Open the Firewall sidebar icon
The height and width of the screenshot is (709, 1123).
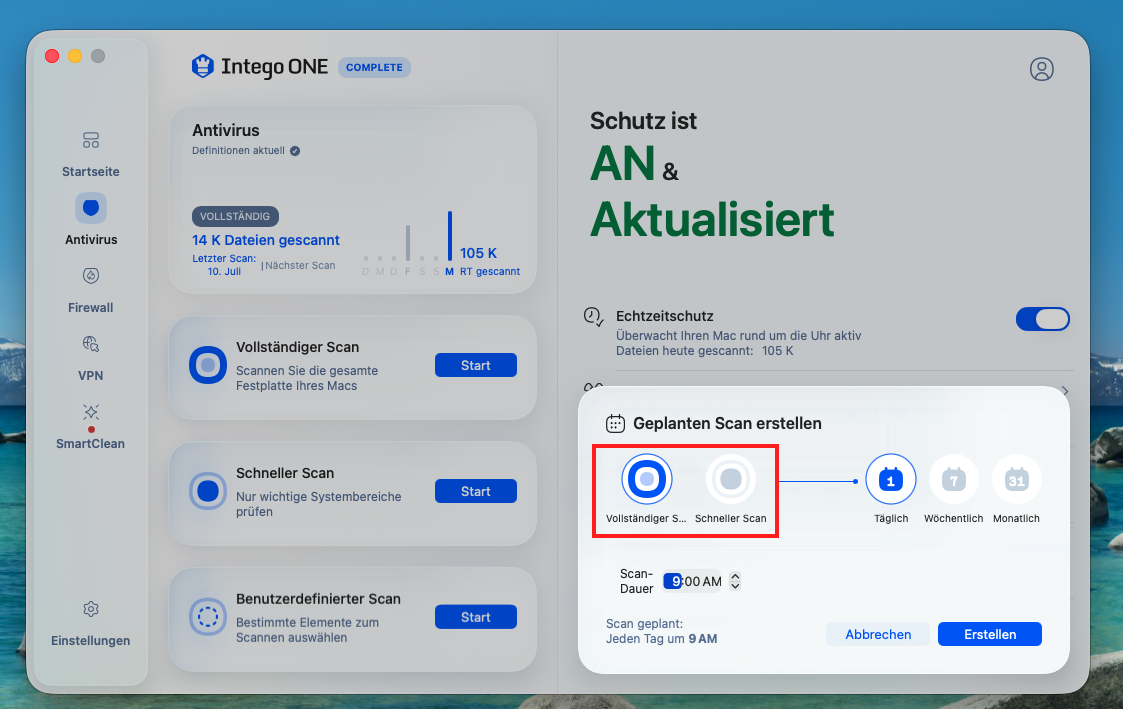(x=91, y=276)
